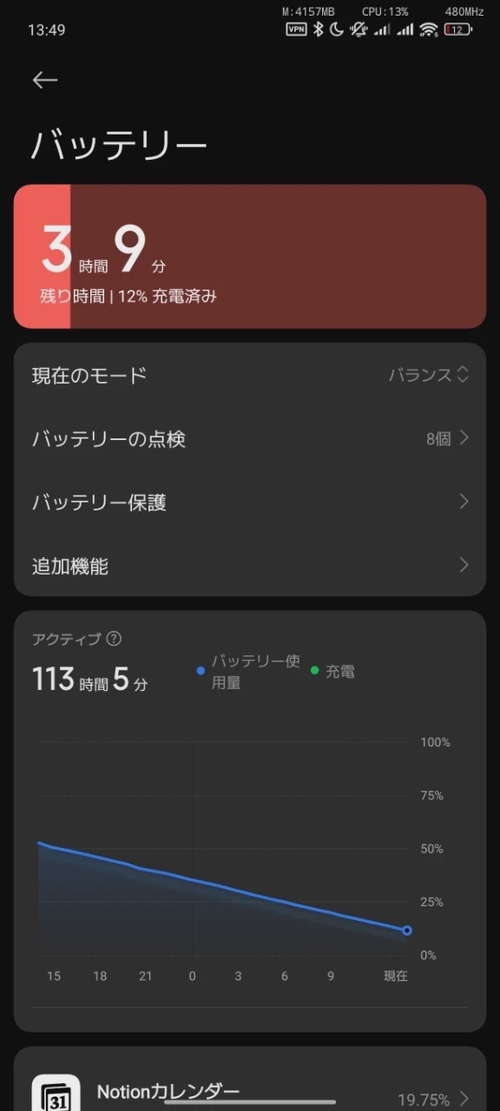Screen dimensions: 500x1111
Task: Select the 追加機能 entry
Action: tap(250, 565)
